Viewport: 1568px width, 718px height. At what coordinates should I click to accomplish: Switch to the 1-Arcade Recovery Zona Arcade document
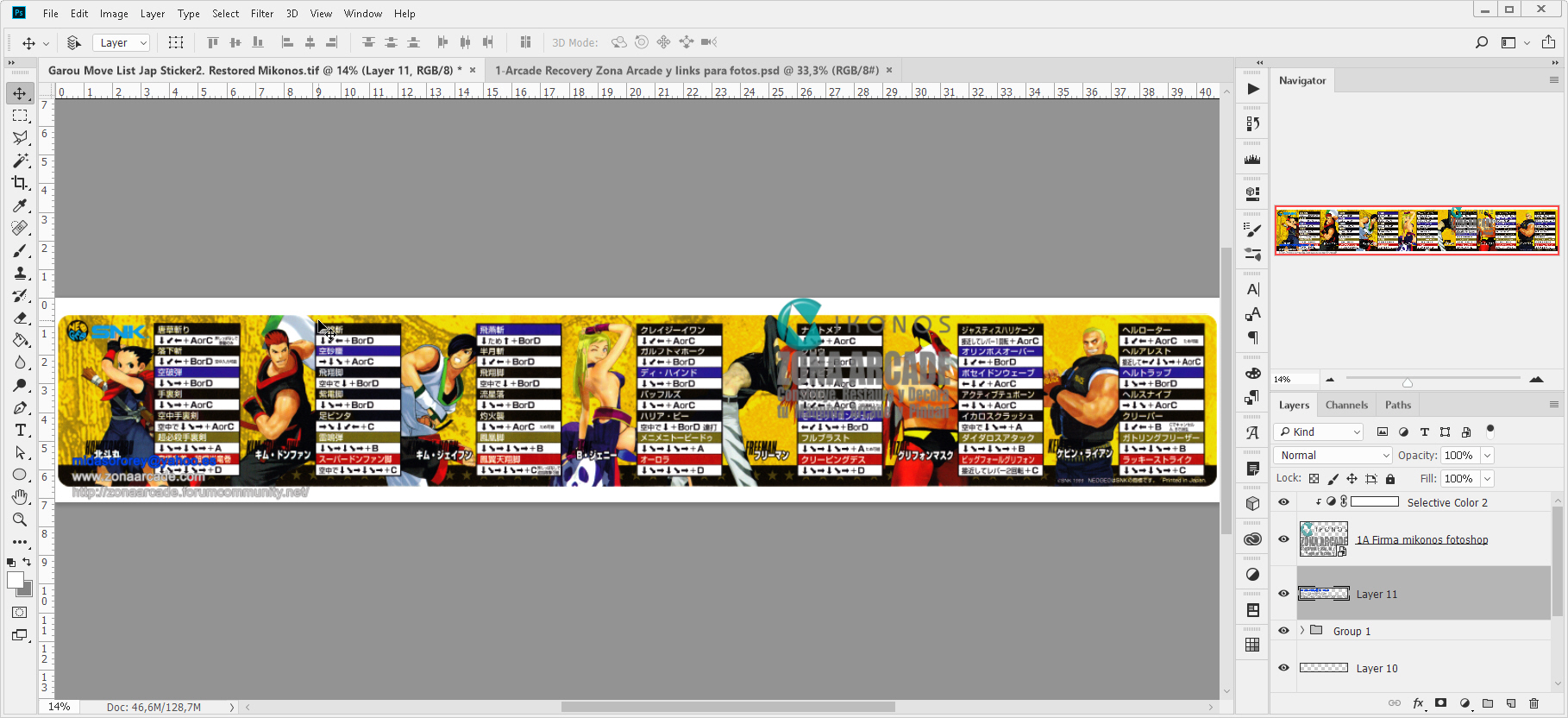686,71
